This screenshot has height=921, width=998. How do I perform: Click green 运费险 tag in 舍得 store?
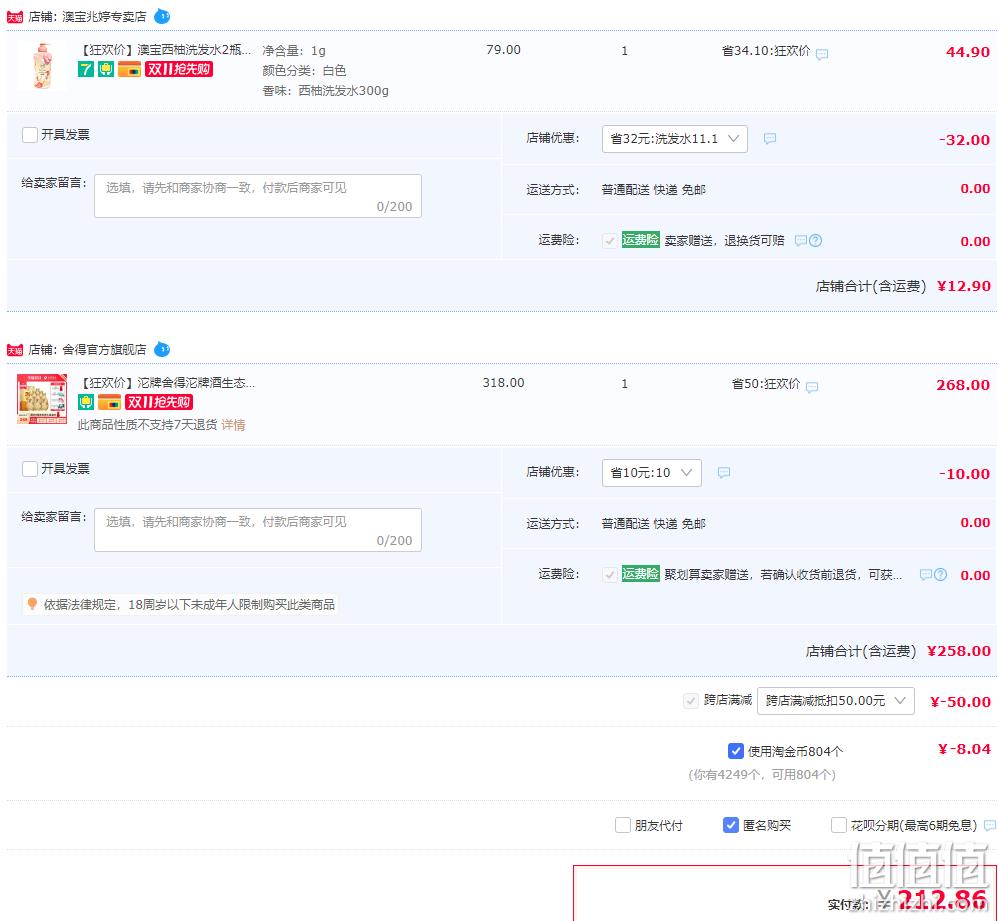(x=640, y=573)
